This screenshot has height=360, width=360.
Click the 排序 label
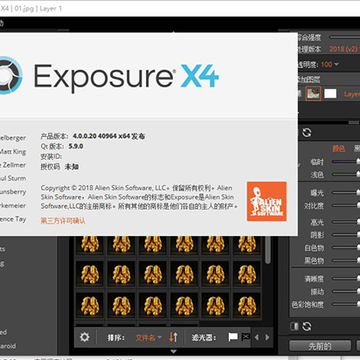point(116,337)
